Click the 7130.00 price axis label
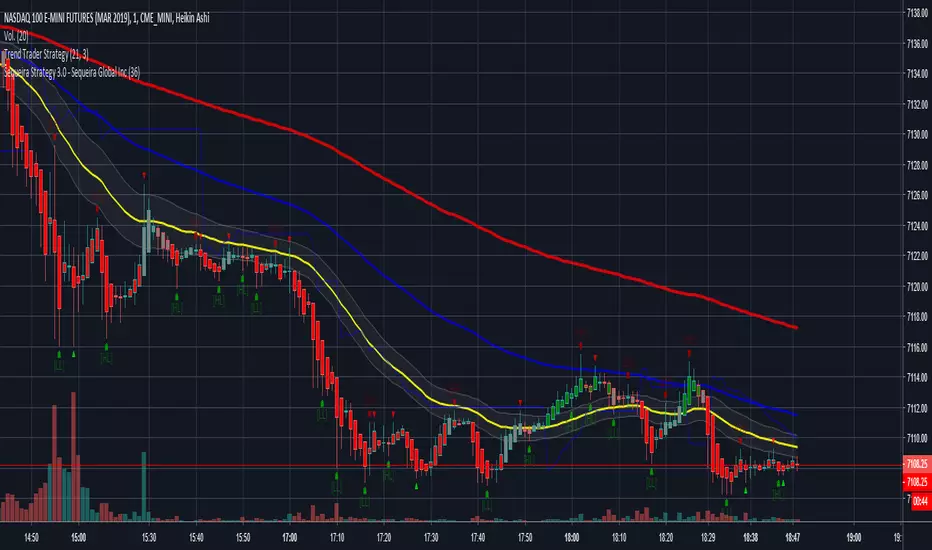This screenshot has width=932, height=550. pos(917,134)
